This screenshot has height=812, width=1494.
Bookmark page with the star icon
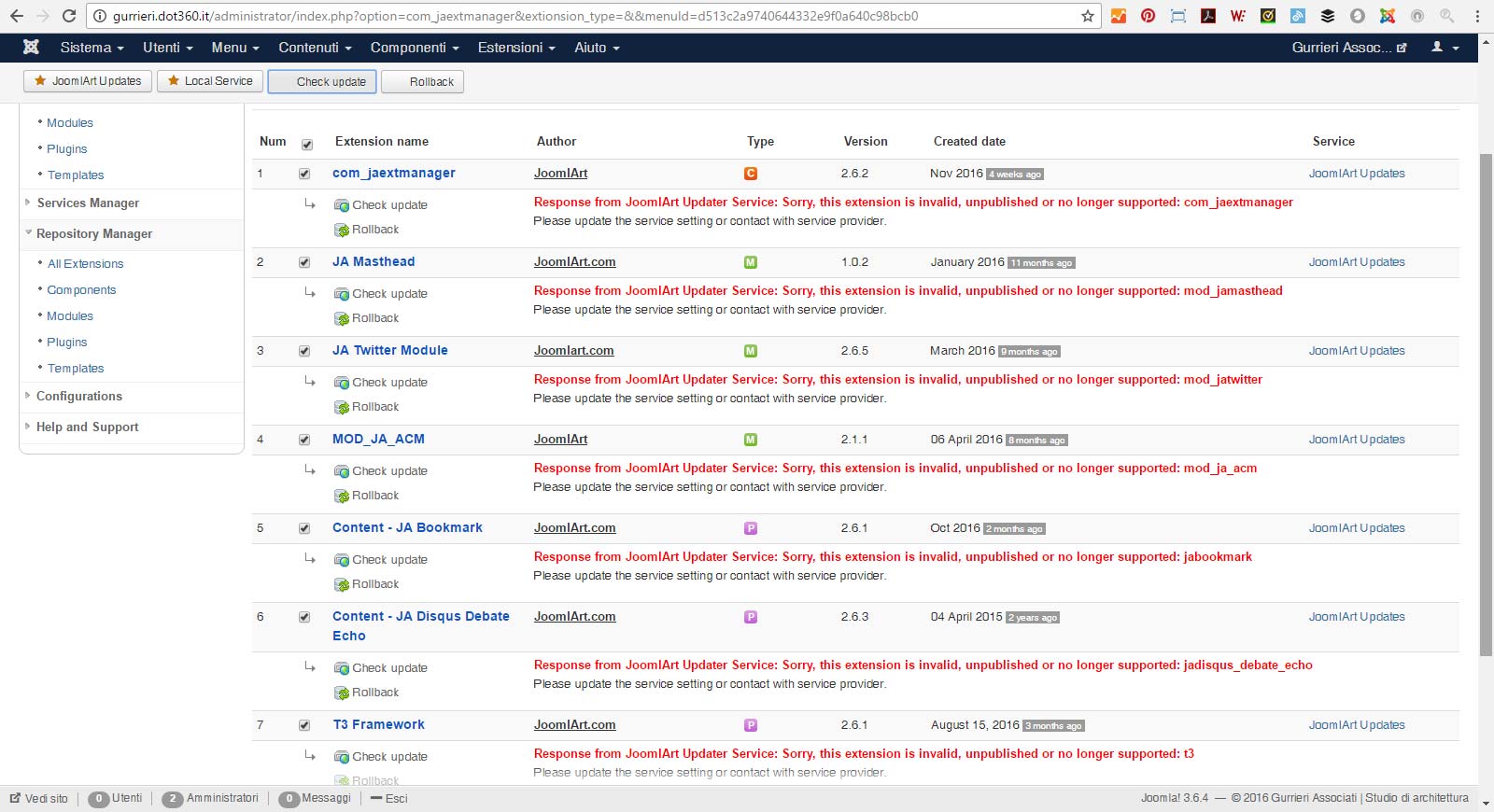(x=1087, y=16)
